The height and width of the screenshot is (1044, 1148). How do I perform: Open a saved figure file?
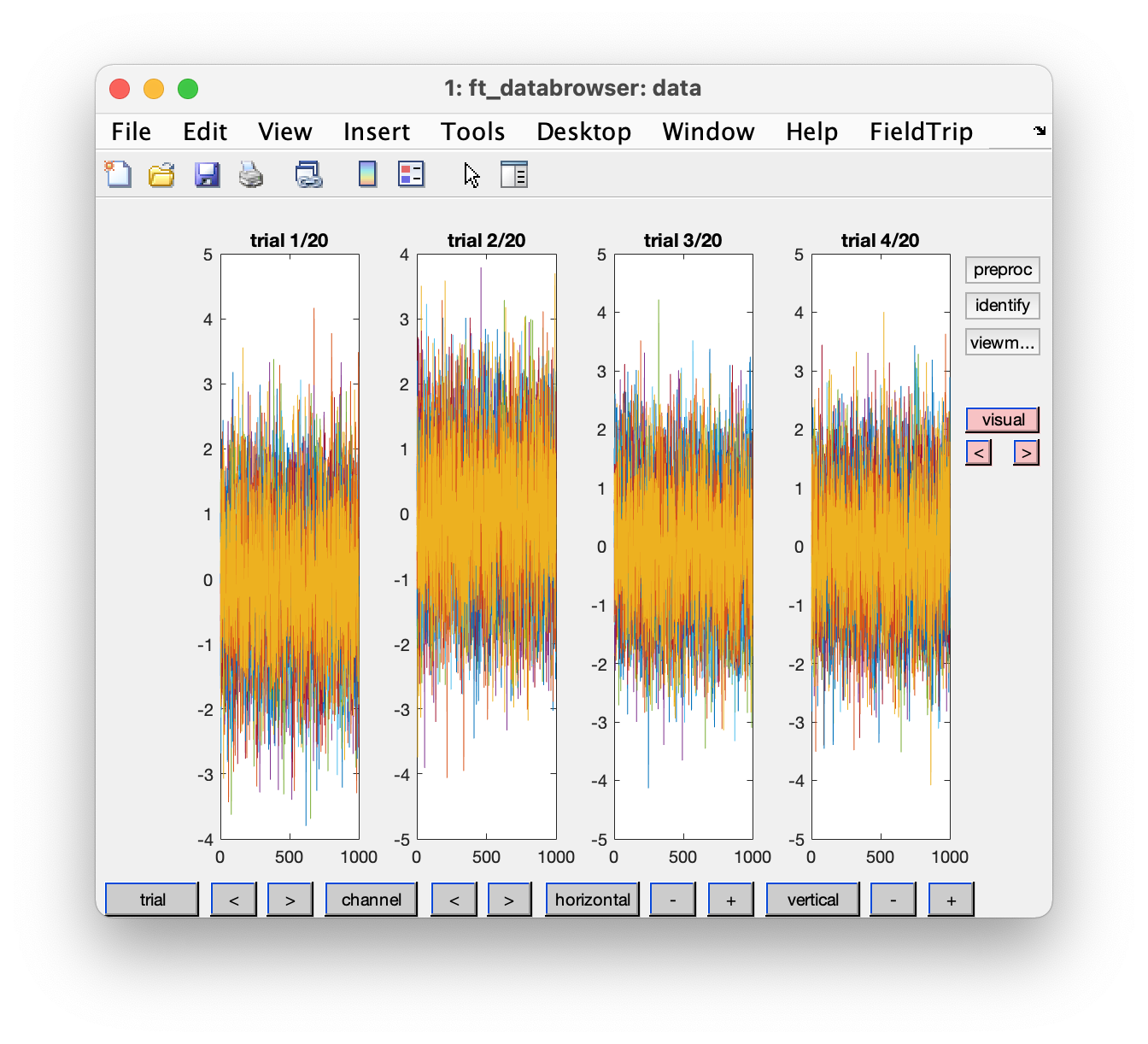[161, 173]
